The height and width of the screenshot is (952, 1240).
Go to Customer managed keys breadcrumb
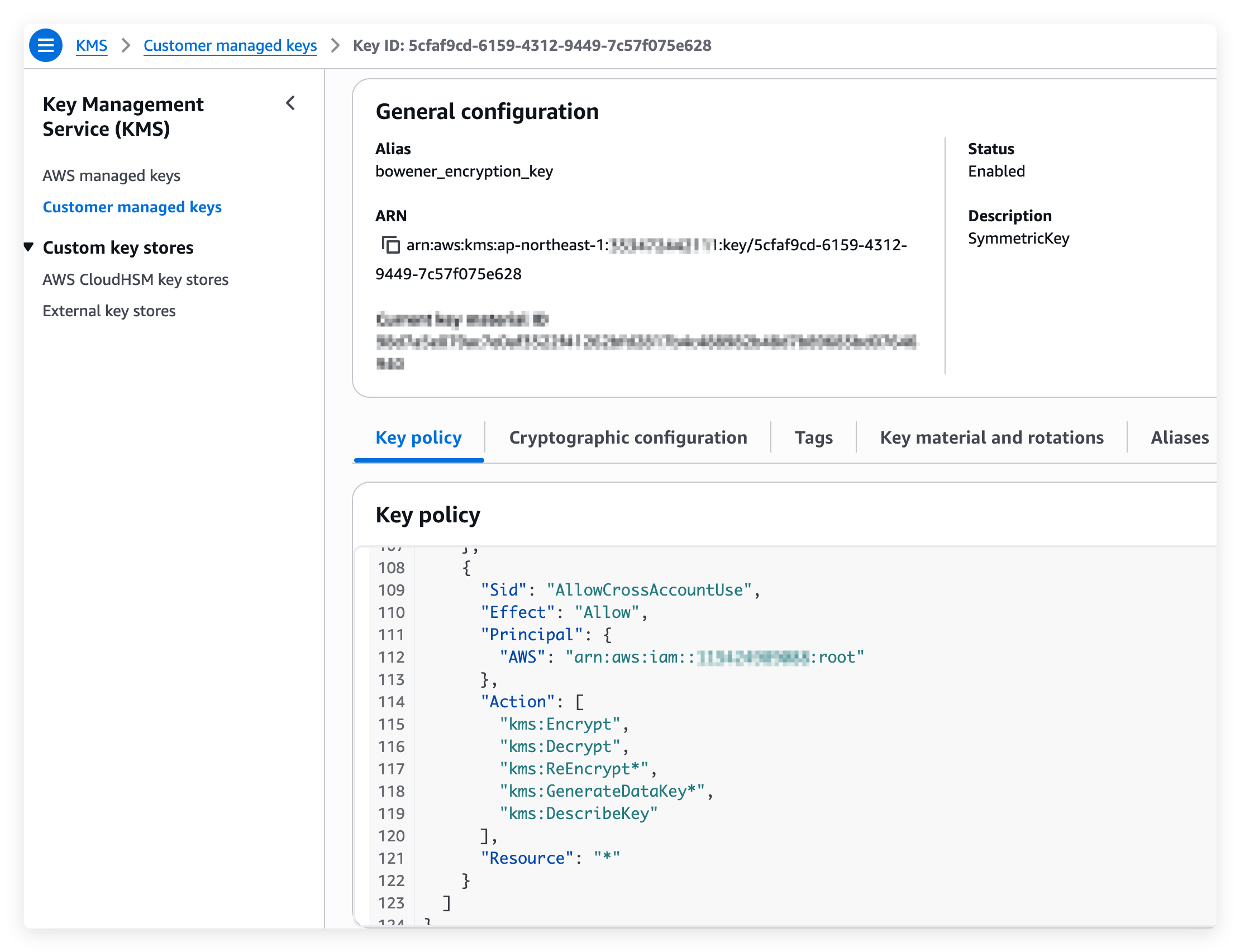(x=230, y=45)
